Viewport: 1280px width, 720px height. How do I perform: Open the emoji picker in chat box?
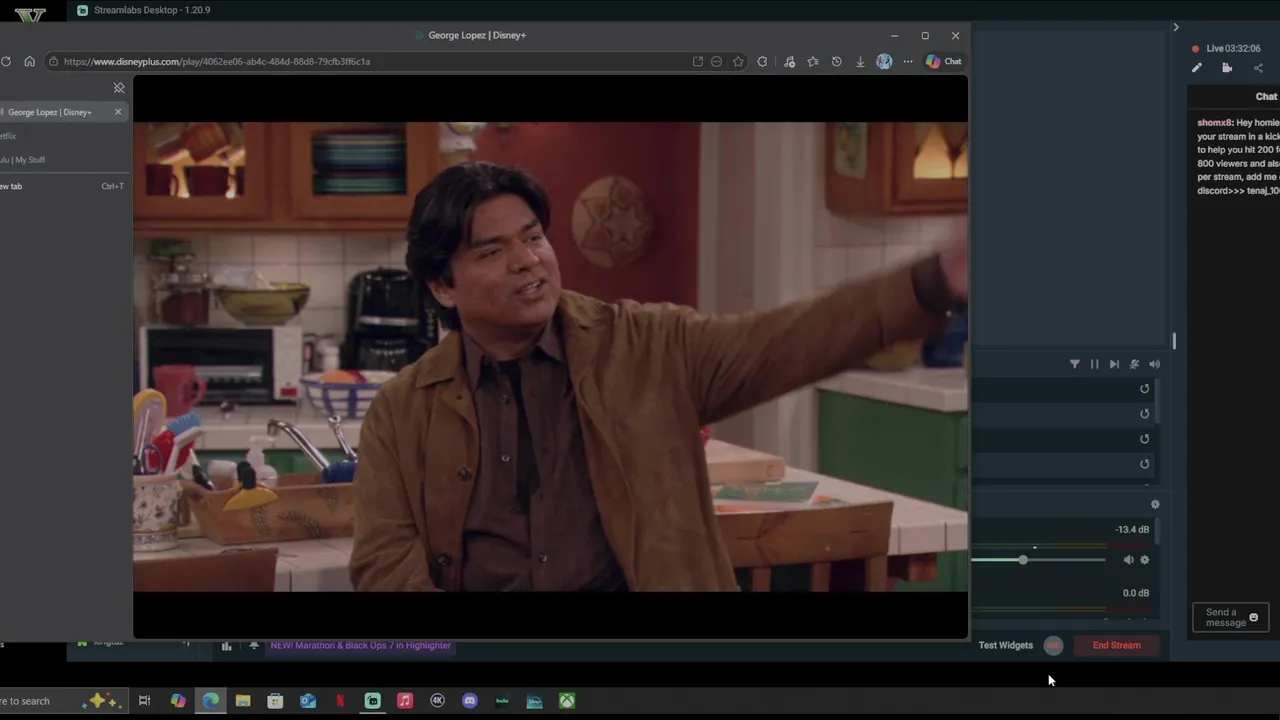(1253, 617)
